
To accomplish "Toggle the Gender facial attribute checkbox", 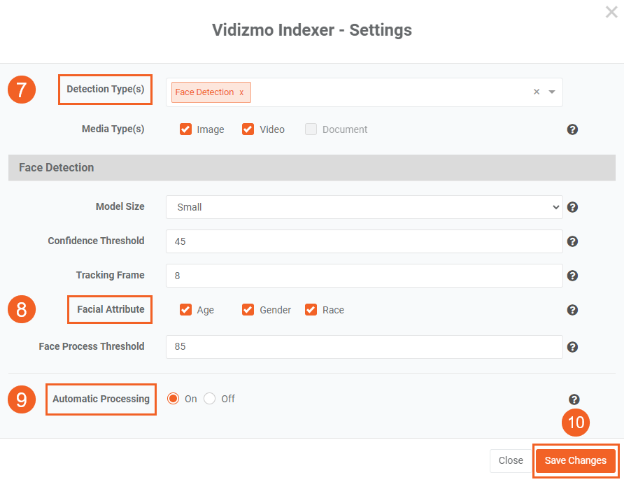I will (248, 310).
